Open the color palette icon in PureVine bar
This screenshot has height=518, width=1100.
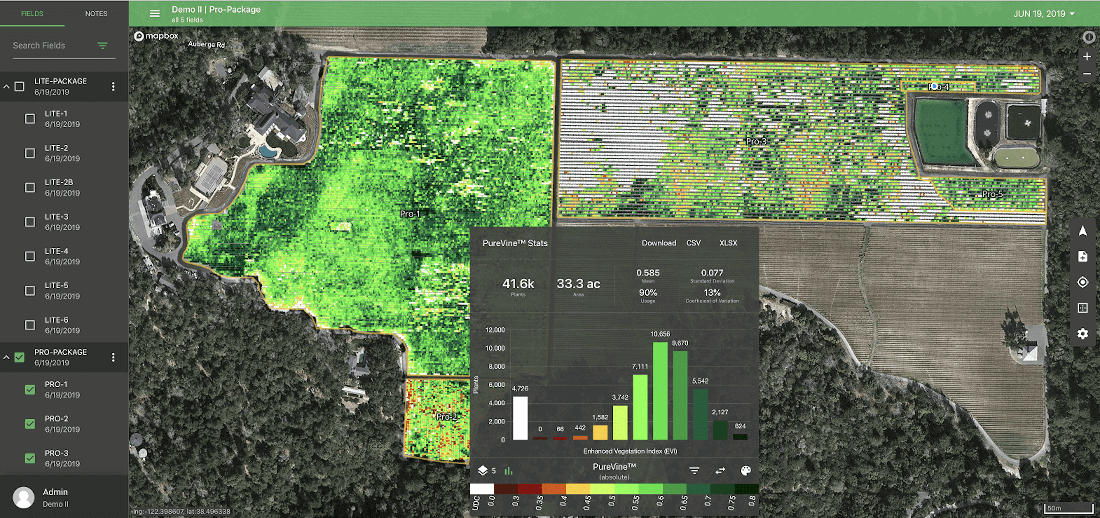pos(745,470)
